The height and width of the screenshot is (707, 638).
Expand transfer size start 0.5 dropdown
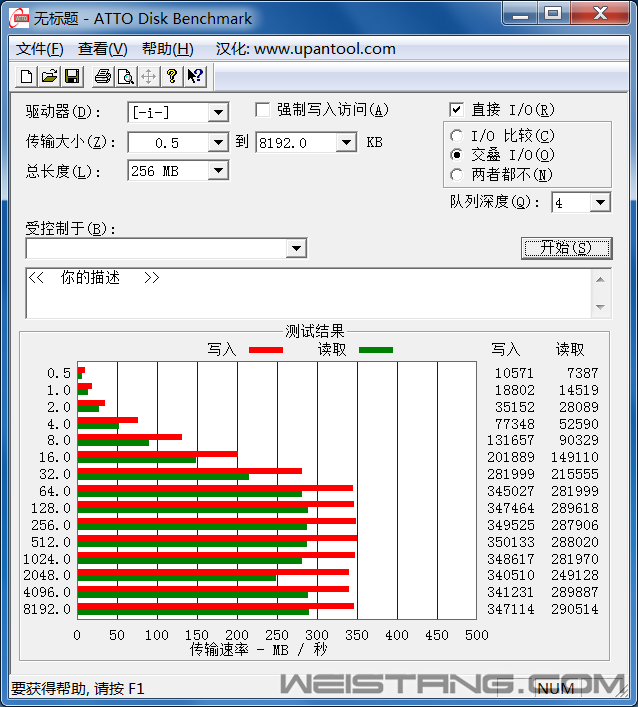(x=219, y=143)
